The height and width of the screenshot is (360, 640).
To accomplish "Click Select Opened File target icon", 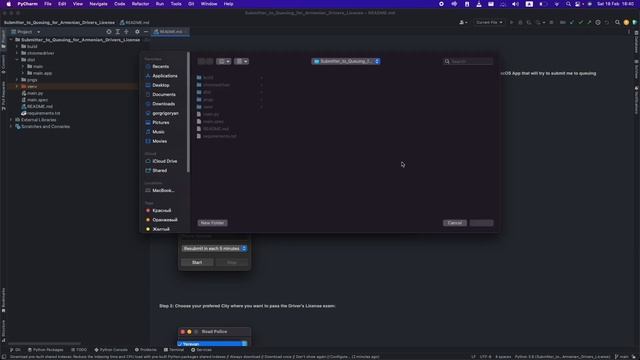I will point(109,32).
